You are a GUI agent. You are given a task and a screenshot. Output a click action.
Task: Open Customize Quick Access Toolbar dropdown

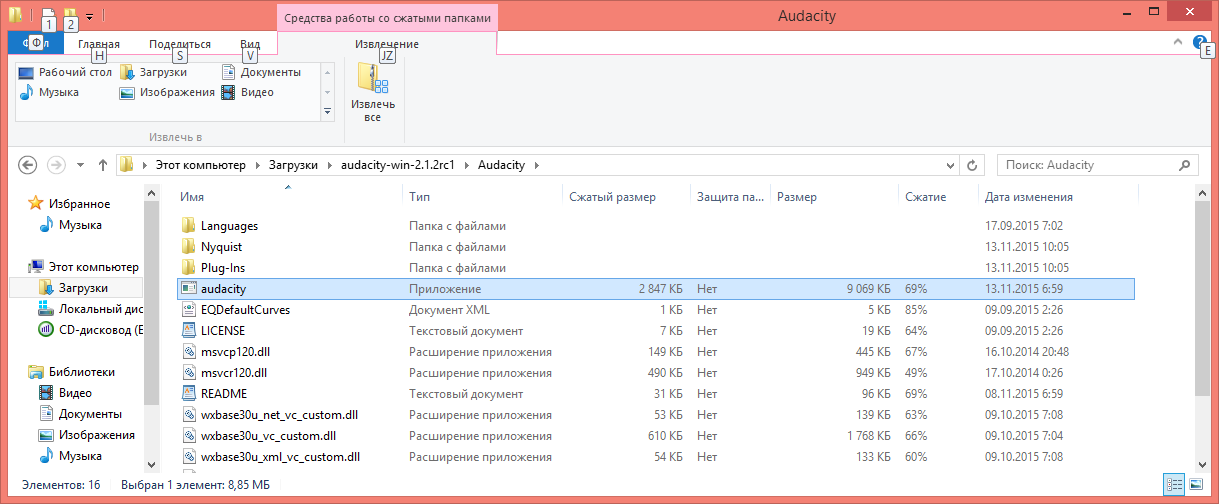[89, 17]
